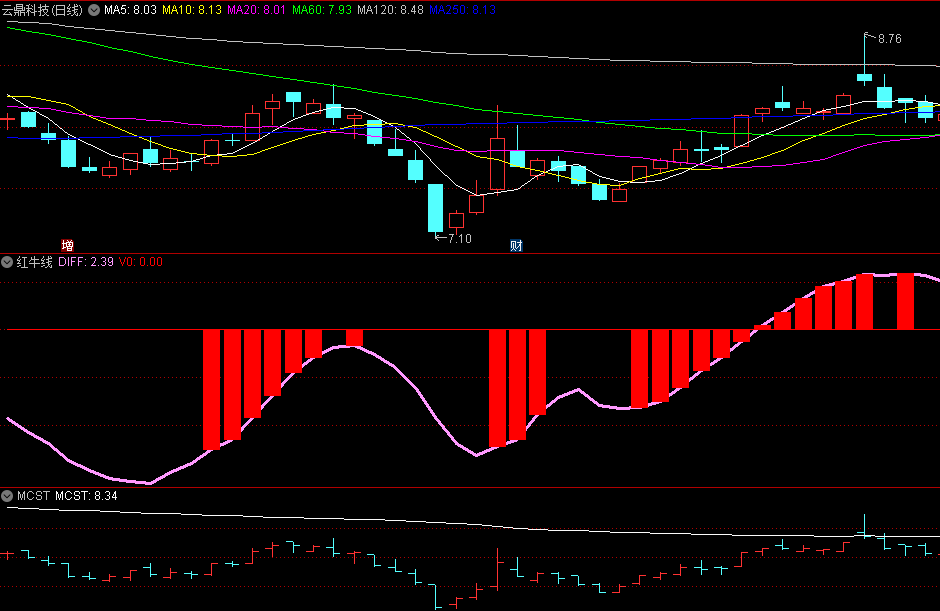Screen dimensions: 940x611
Task: Select the long cyan candlestick above 7.10
Action: 435,208
